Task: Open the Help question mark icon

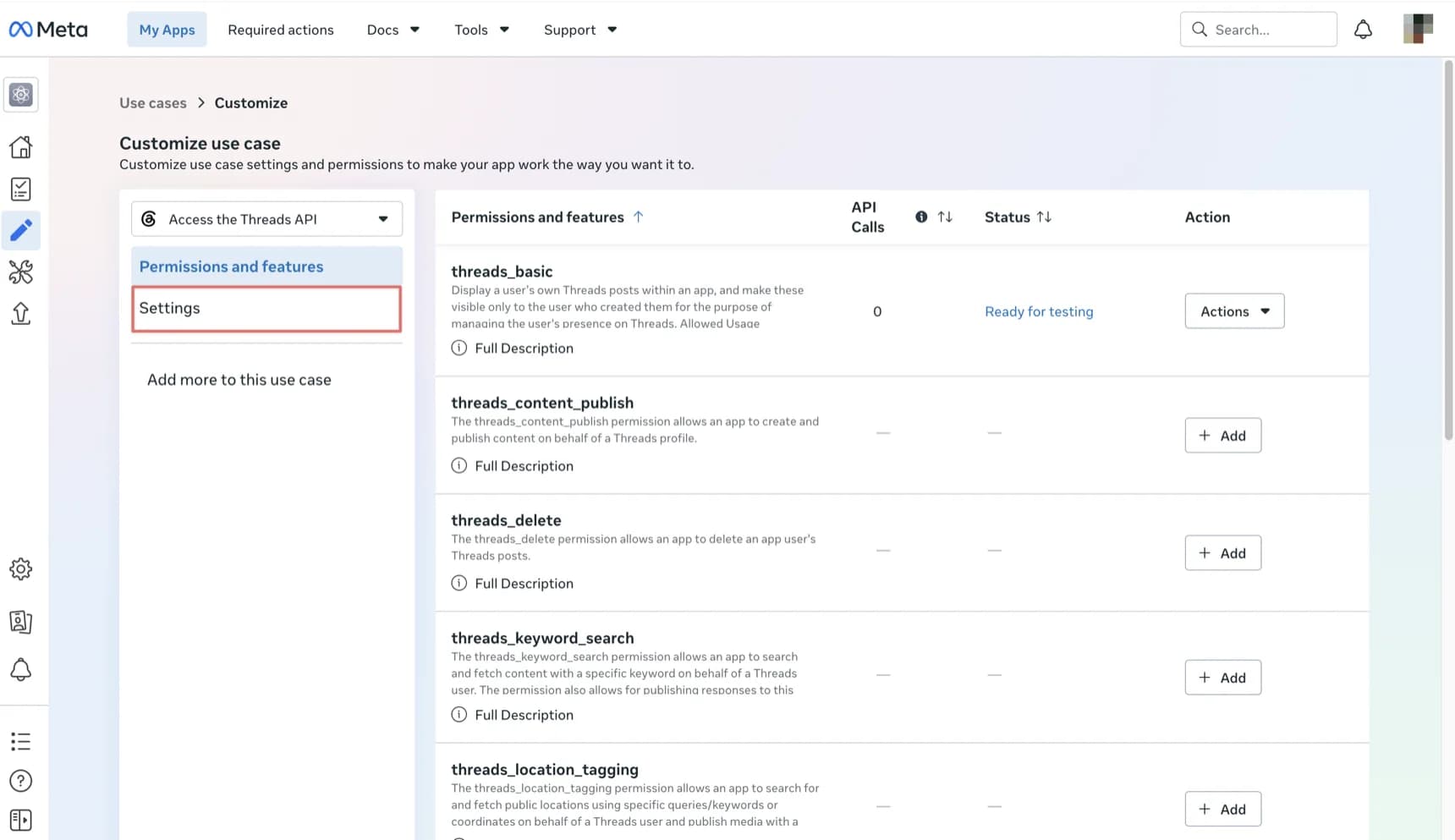Action: click(21, 781)
